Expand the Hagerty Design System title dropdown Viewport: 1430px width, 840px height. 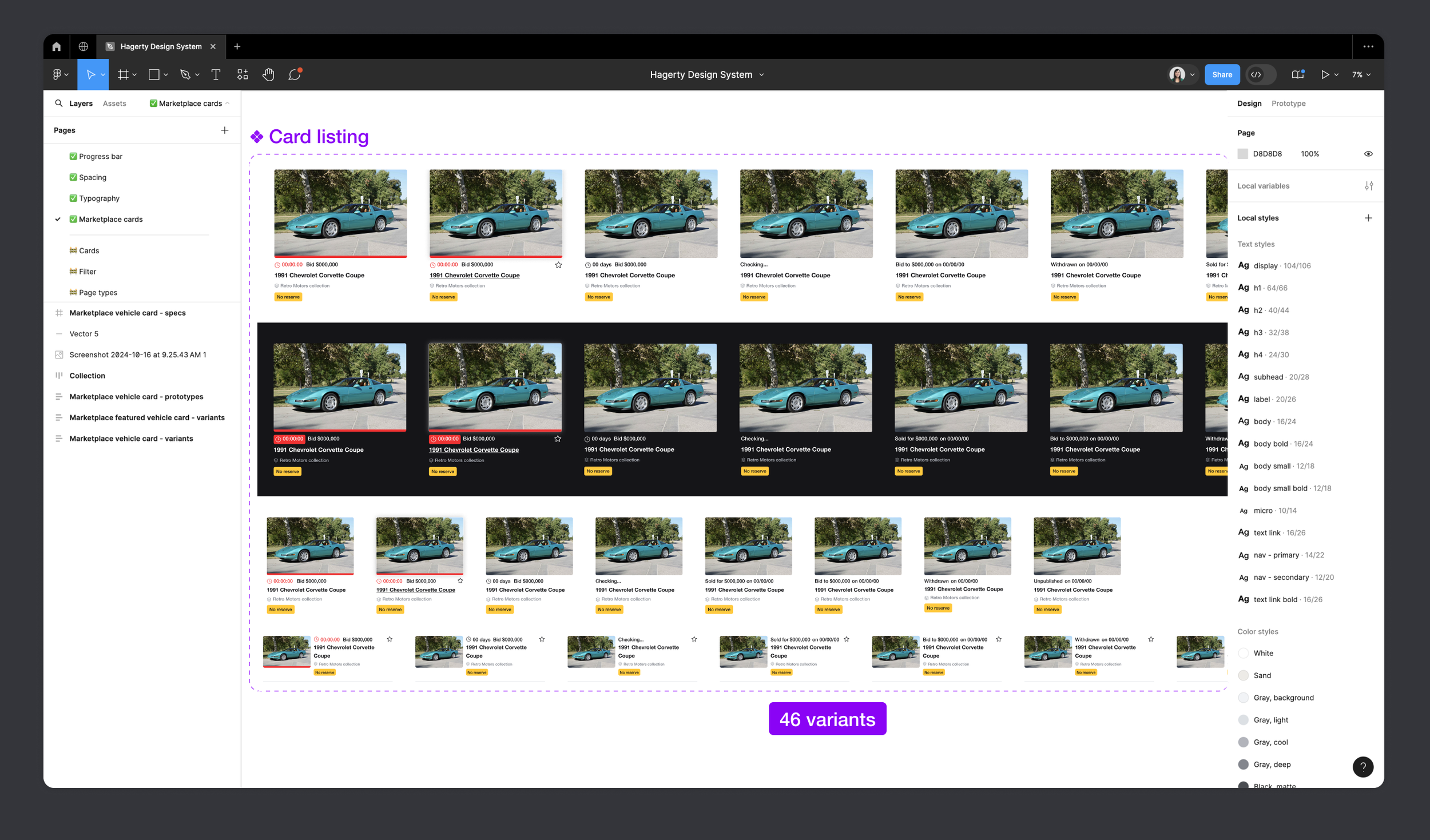[762, 75]
